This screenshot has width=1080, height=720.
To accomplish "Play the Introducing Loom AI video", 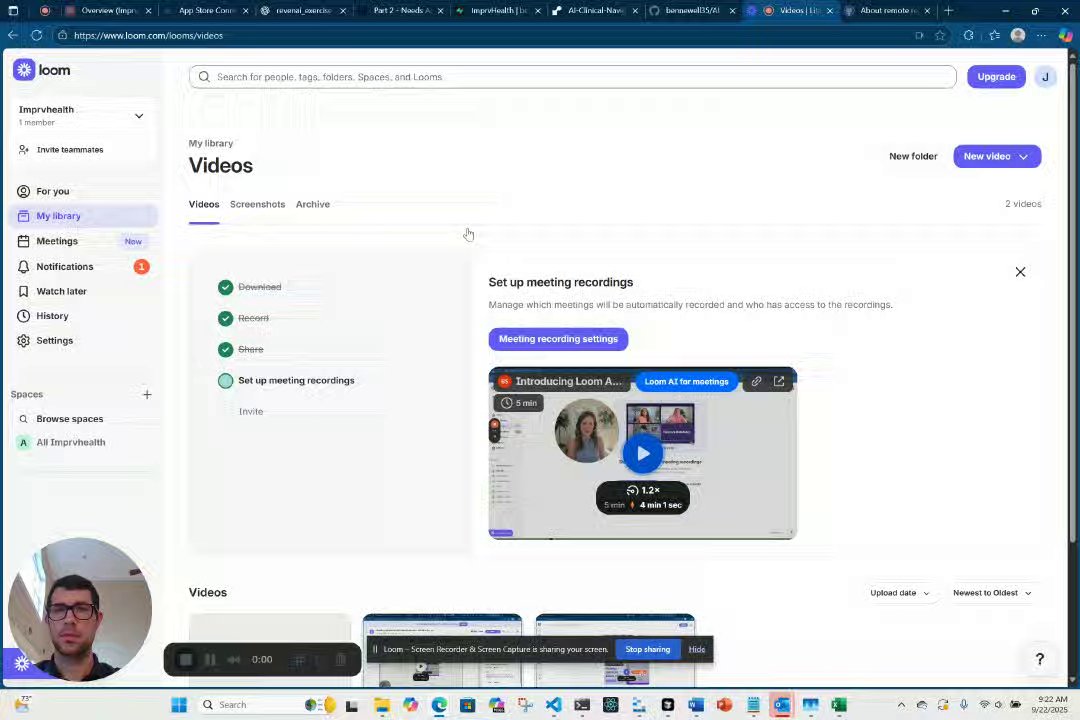I will [x=642, y=453].
